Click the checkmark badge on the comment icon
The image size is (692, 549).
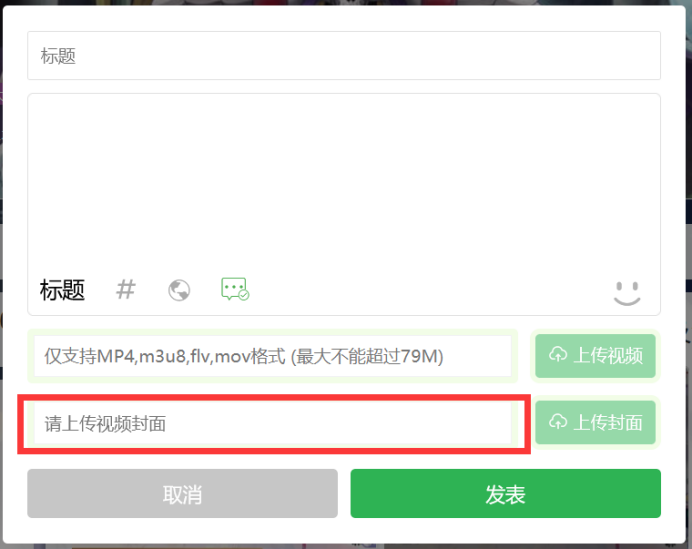[x=244, y=295]
